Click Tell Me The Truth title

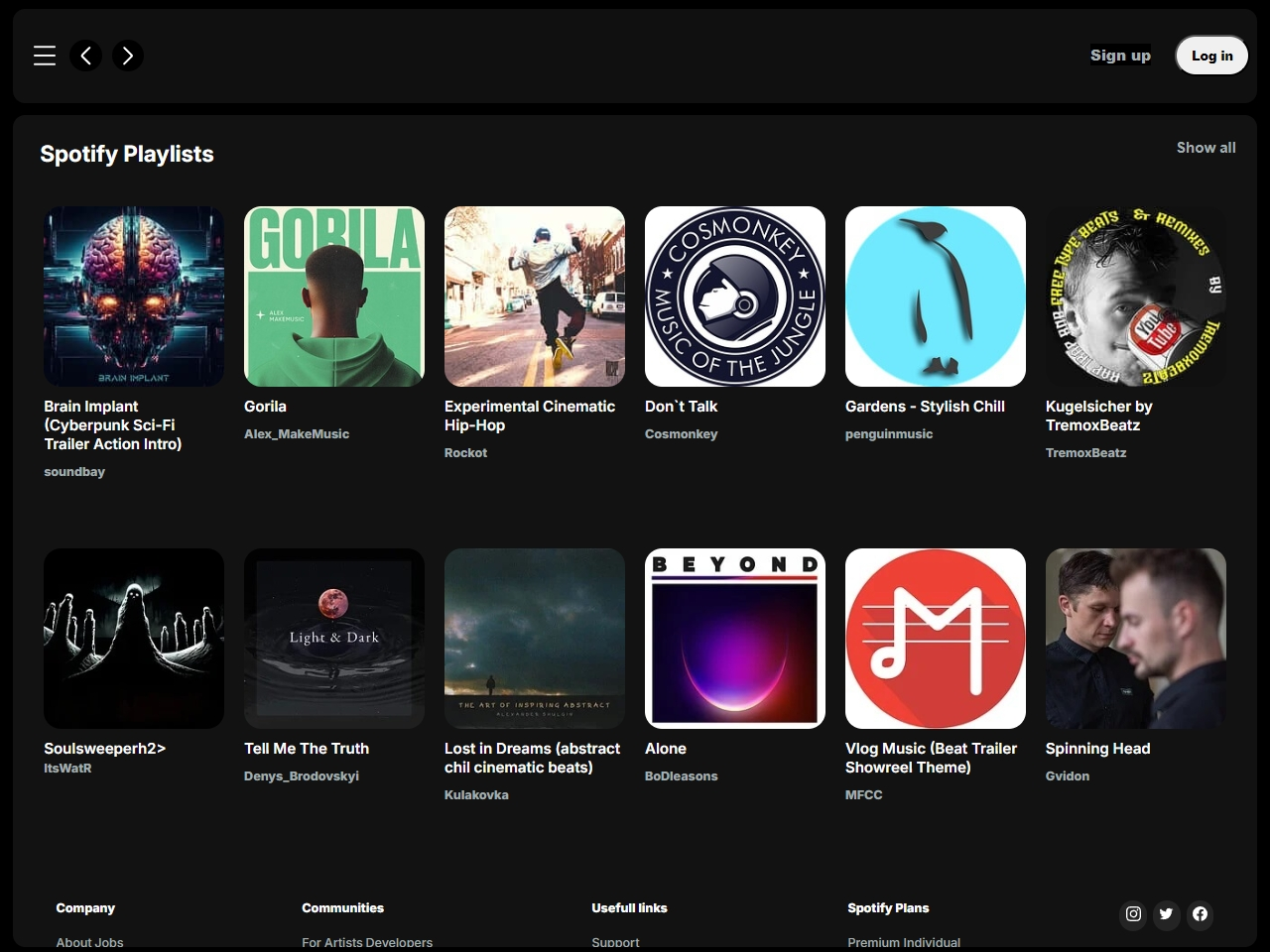click(x=307, y=749)
